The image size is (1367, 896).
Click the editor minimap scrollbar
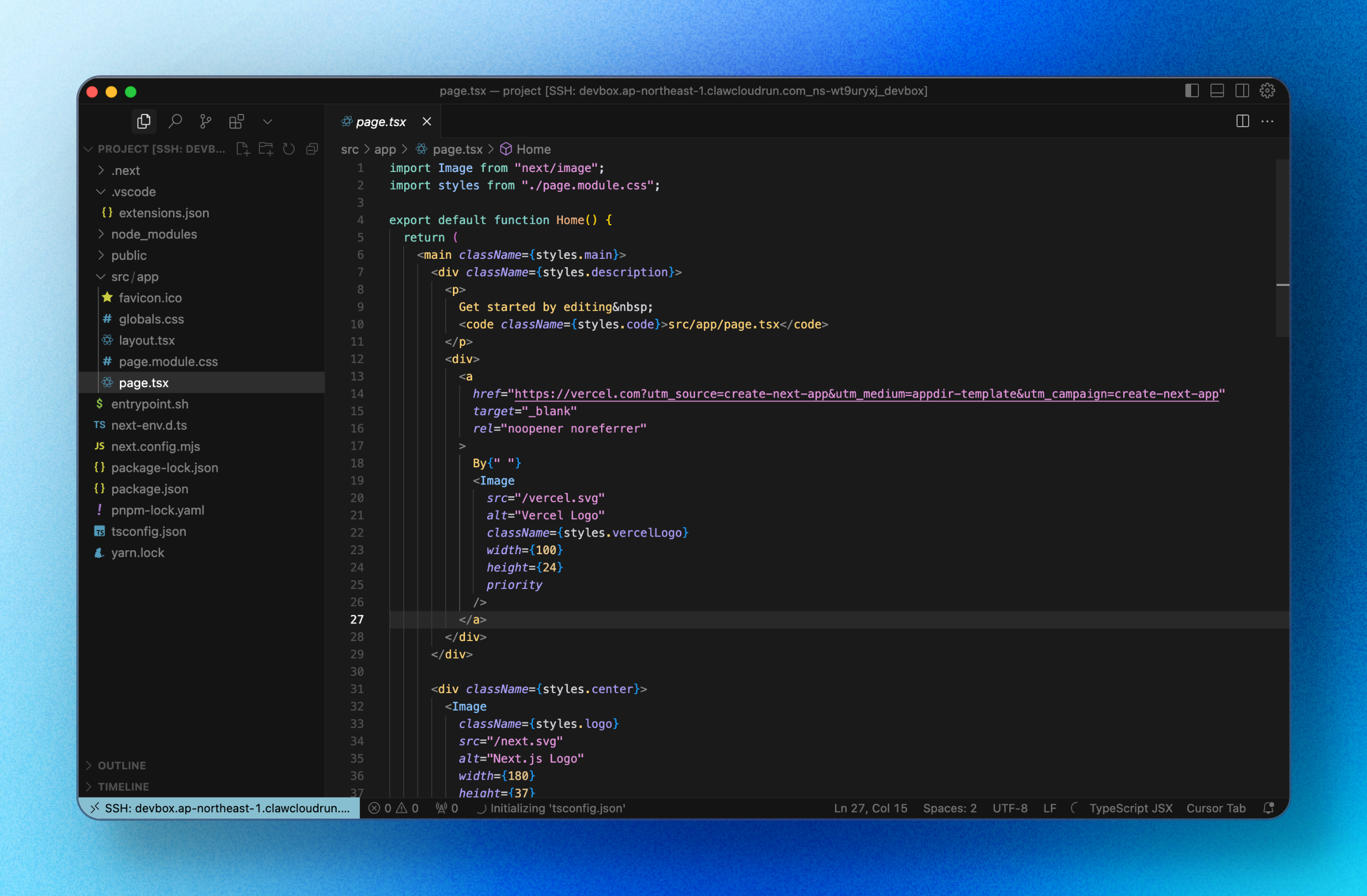1282,247
